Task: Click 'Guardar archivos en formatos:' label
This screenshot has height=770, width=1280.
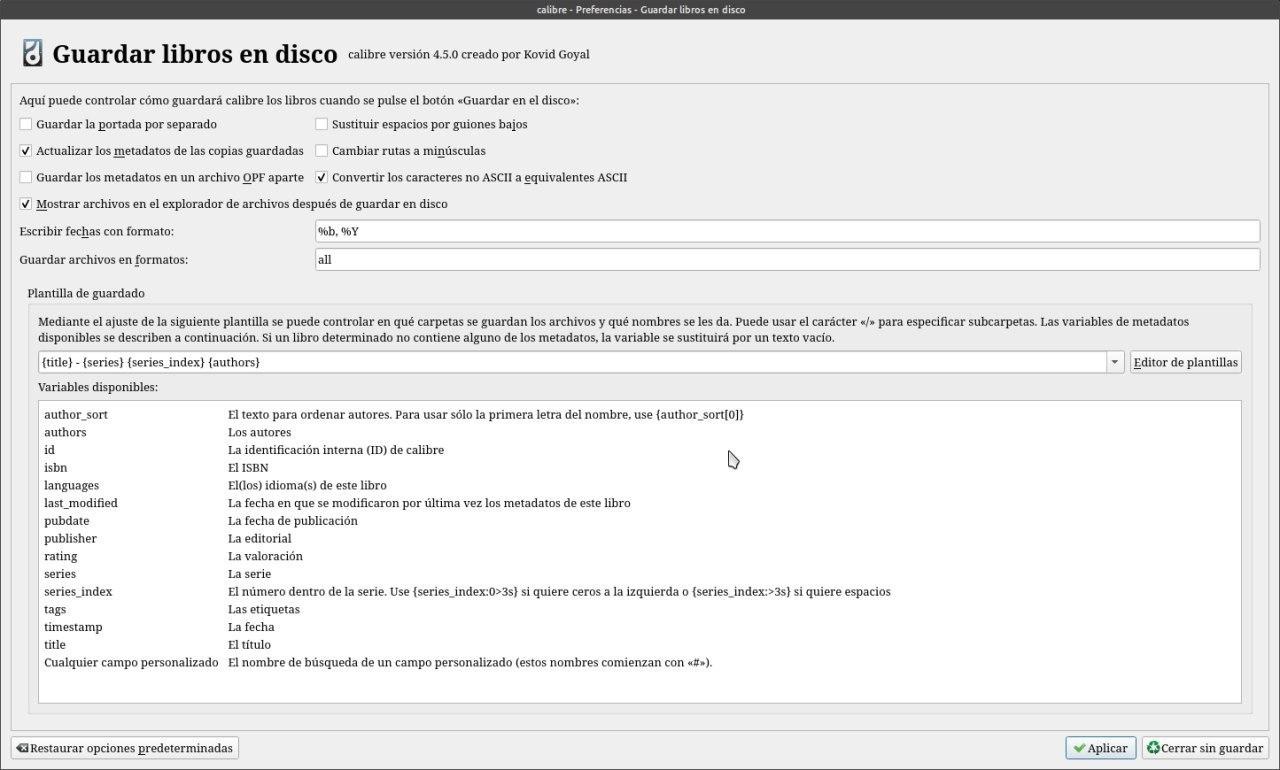Action: tap(104, 259)
